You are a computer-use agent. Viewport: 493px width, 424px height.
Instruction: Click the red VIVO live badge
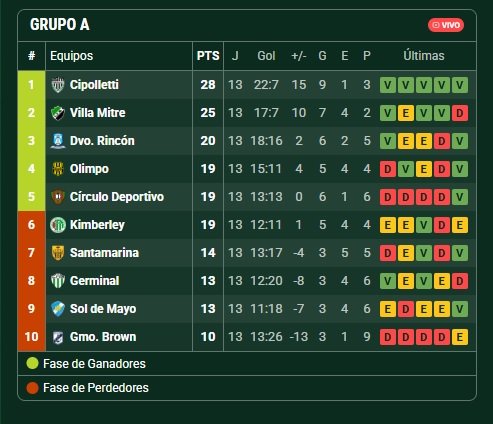(x=446, y=25)
